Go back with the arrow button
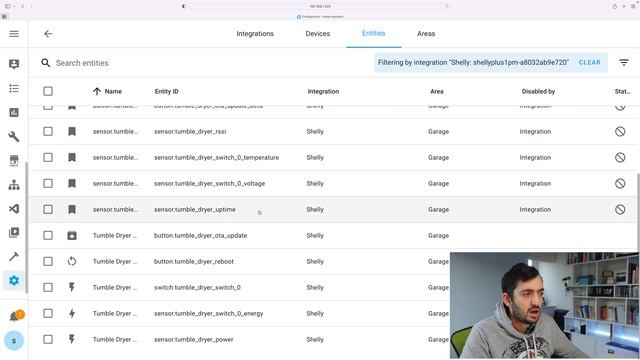Viewport: 640px width, 360px height. click(x=48, y=34)
